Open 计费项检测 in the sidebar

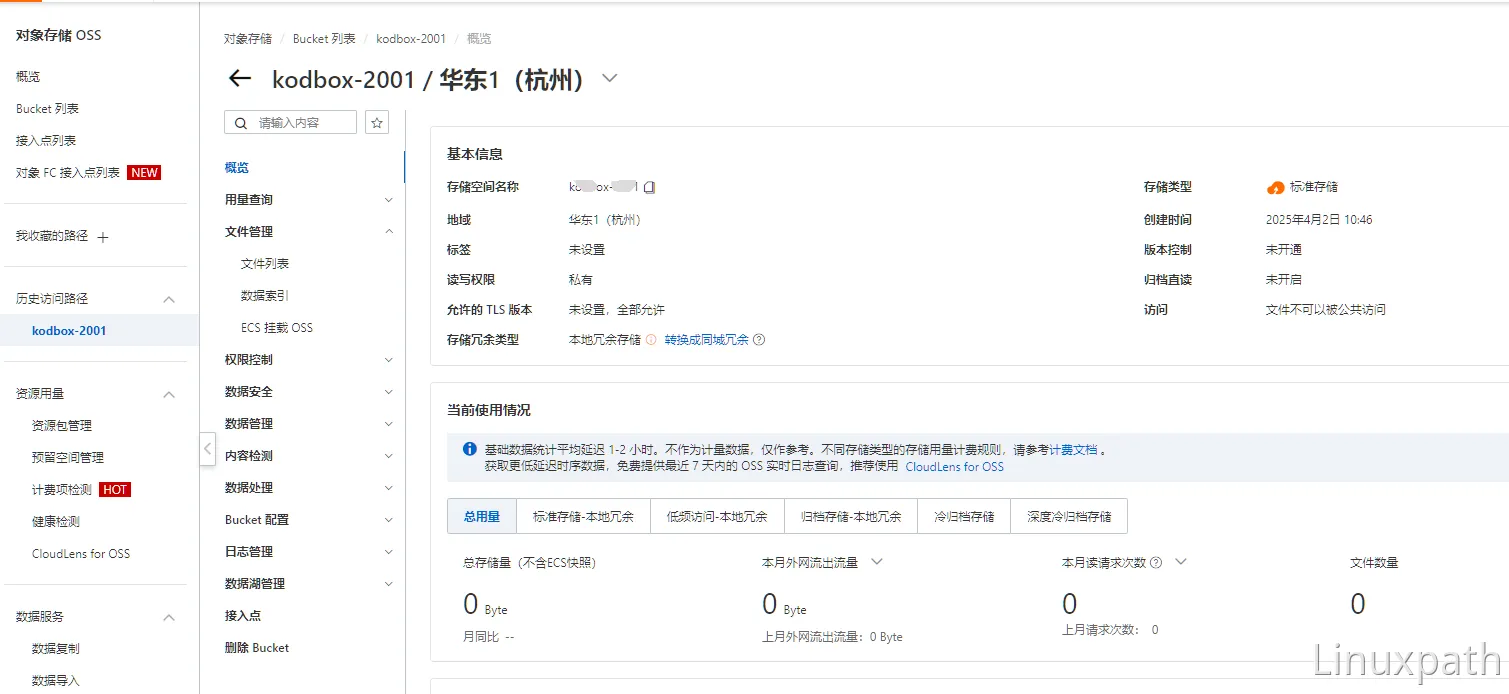tap(62, 490)
